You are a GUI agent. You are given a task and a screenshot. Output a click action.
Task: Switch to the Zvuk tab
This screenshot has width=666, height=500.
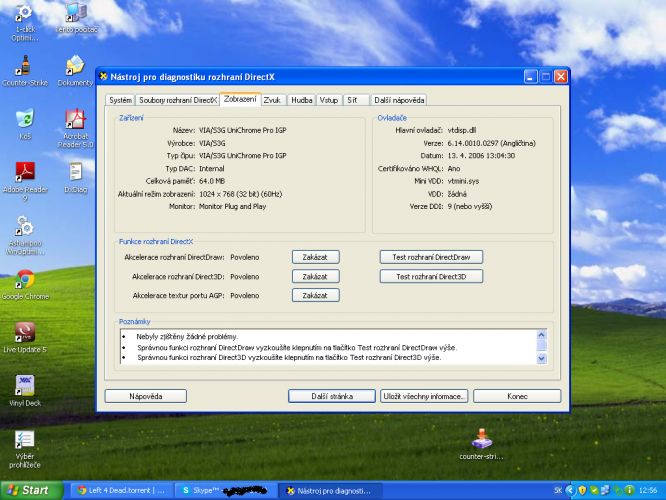point(272,100)
